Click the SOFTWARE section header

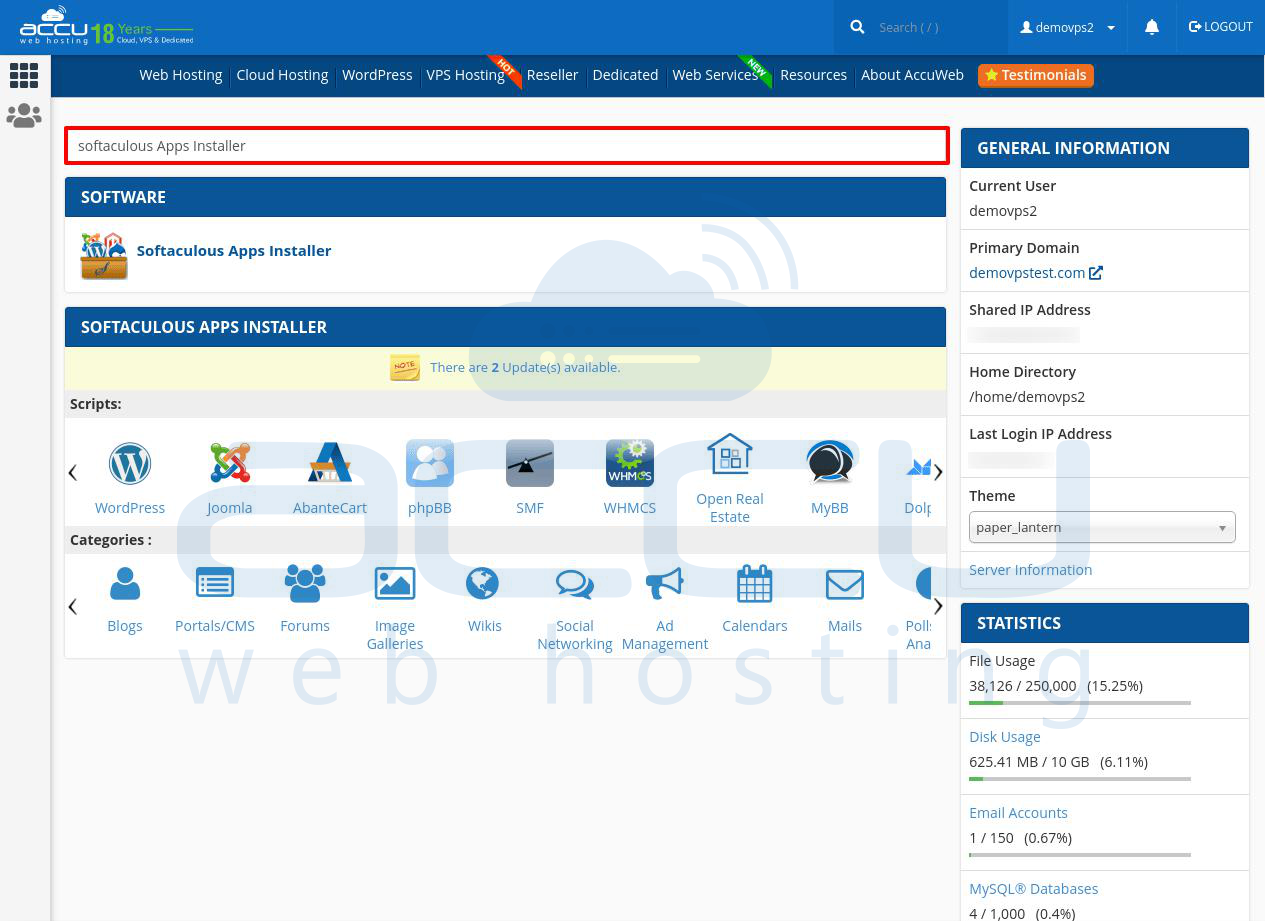(x=505, y=197)
